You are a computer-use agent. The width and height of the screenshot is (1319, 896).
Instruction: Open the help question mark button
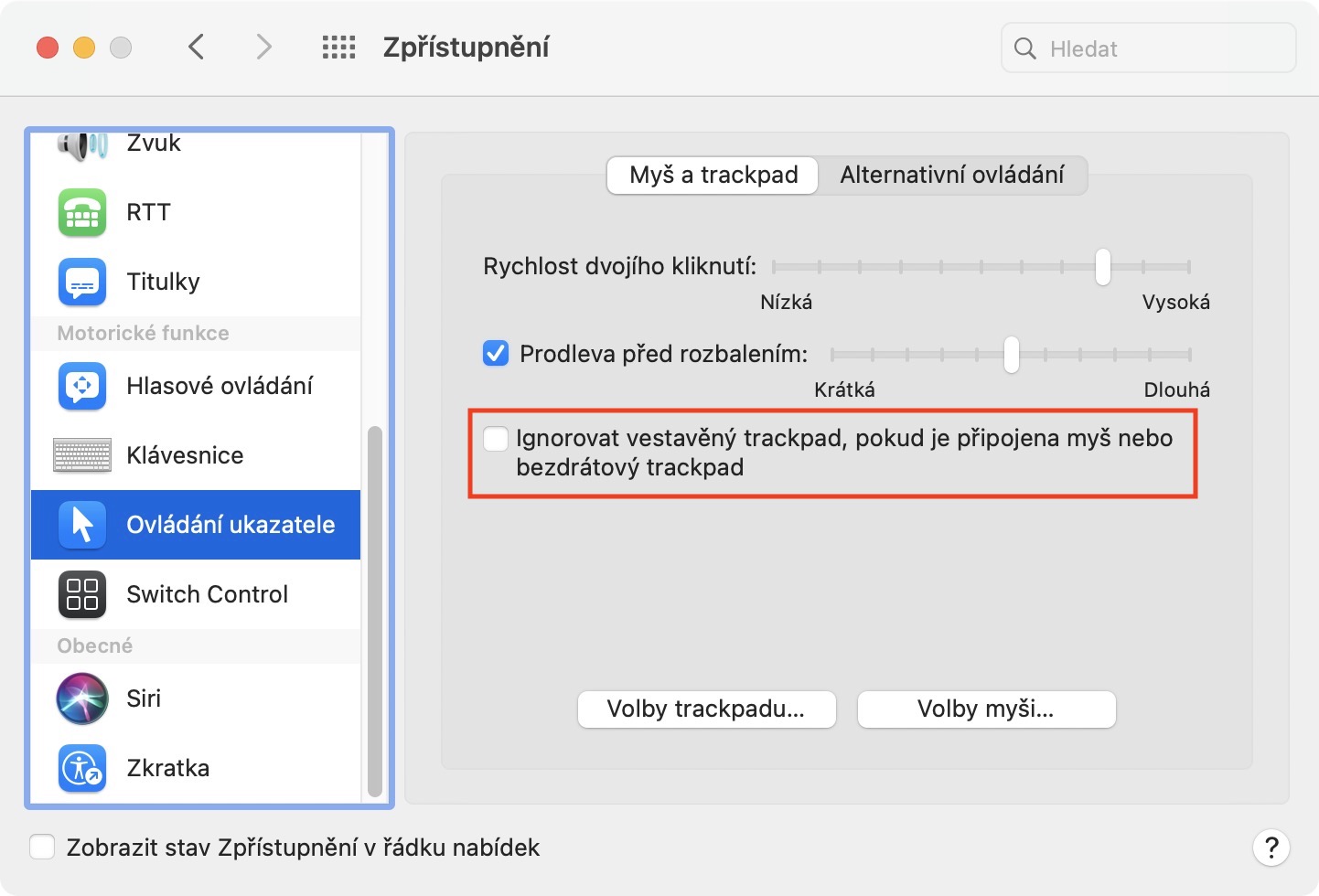tap(1271, 848)
